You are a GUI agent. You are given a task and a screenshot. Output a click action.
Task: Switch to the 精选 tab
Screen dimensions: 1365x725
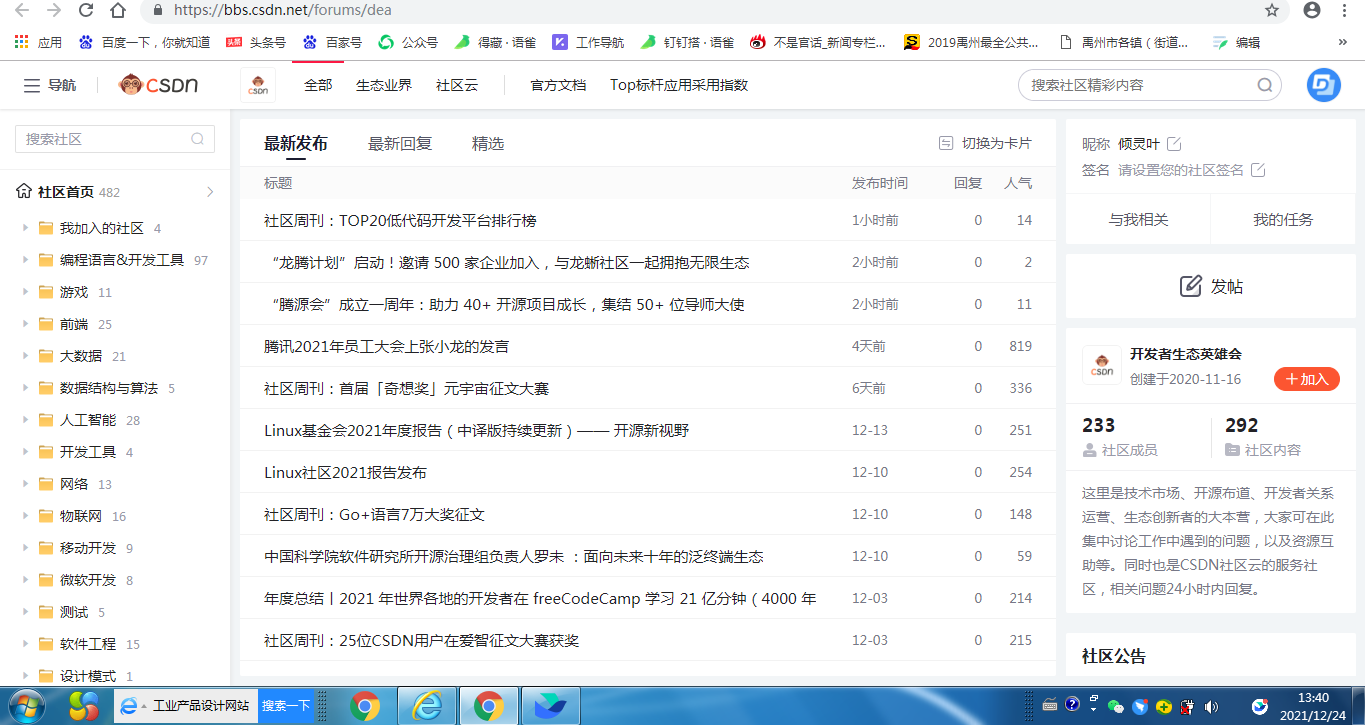pos(488,144)
